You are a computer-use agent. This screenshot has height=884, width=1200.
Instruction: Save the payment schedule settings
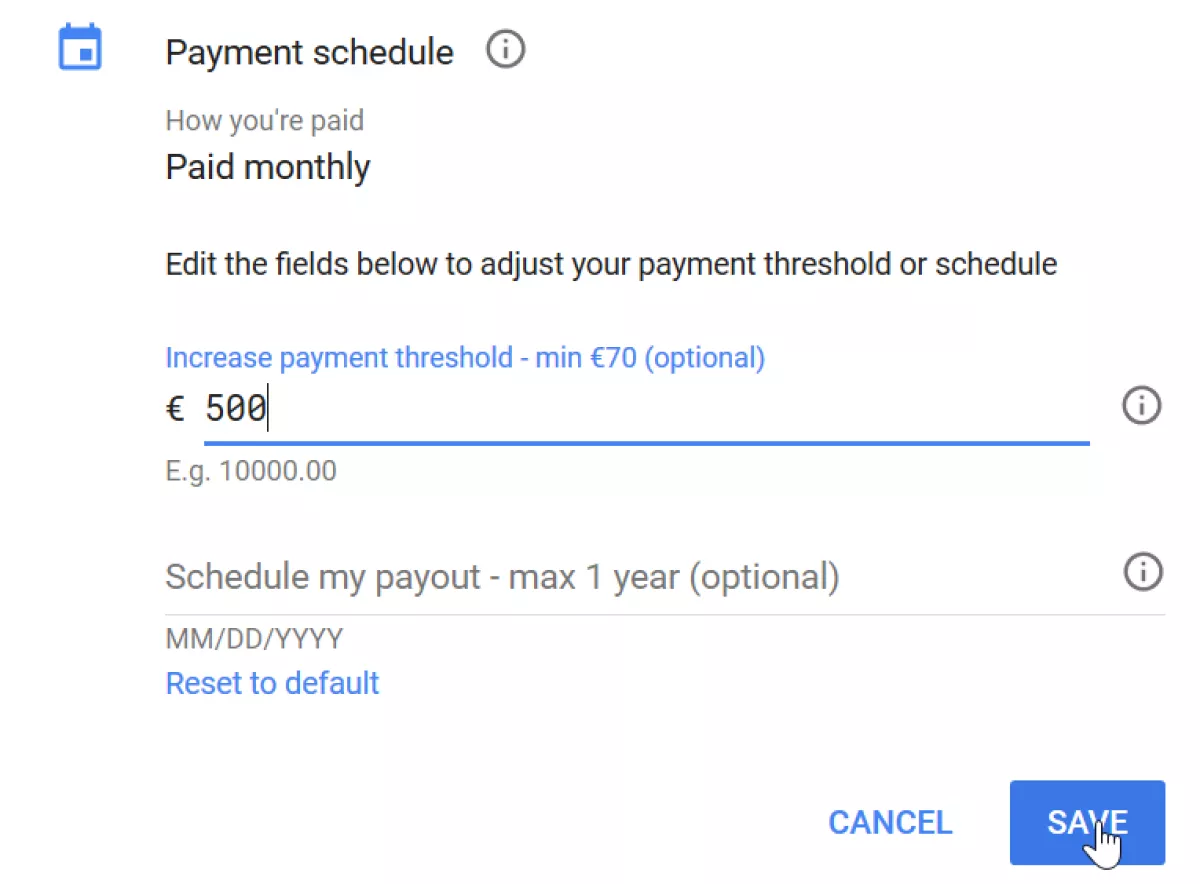coord(1087,822)
